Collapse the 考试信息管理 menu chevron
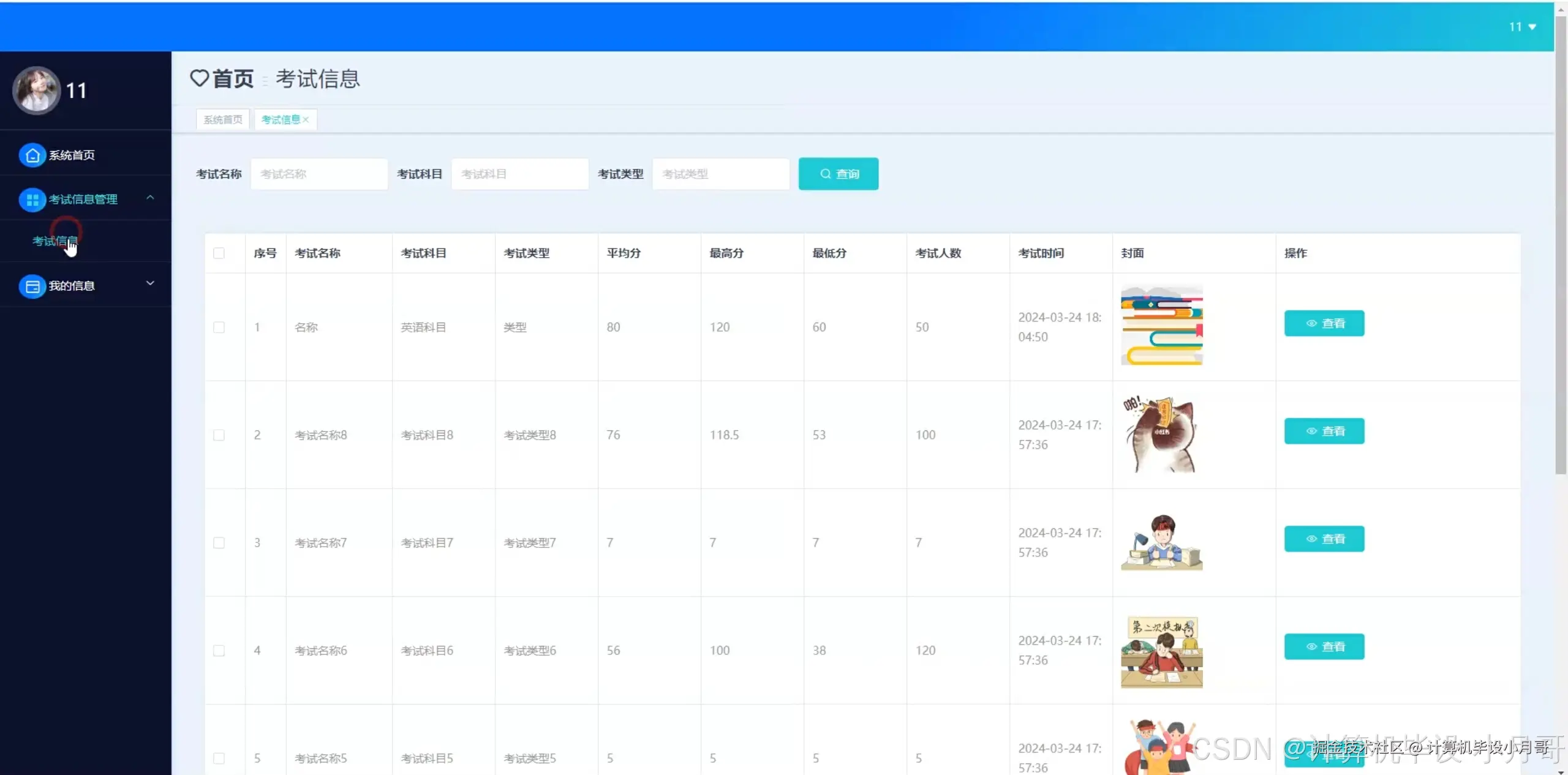Viewport: 1568px width, 775px height. coord(150,198)
